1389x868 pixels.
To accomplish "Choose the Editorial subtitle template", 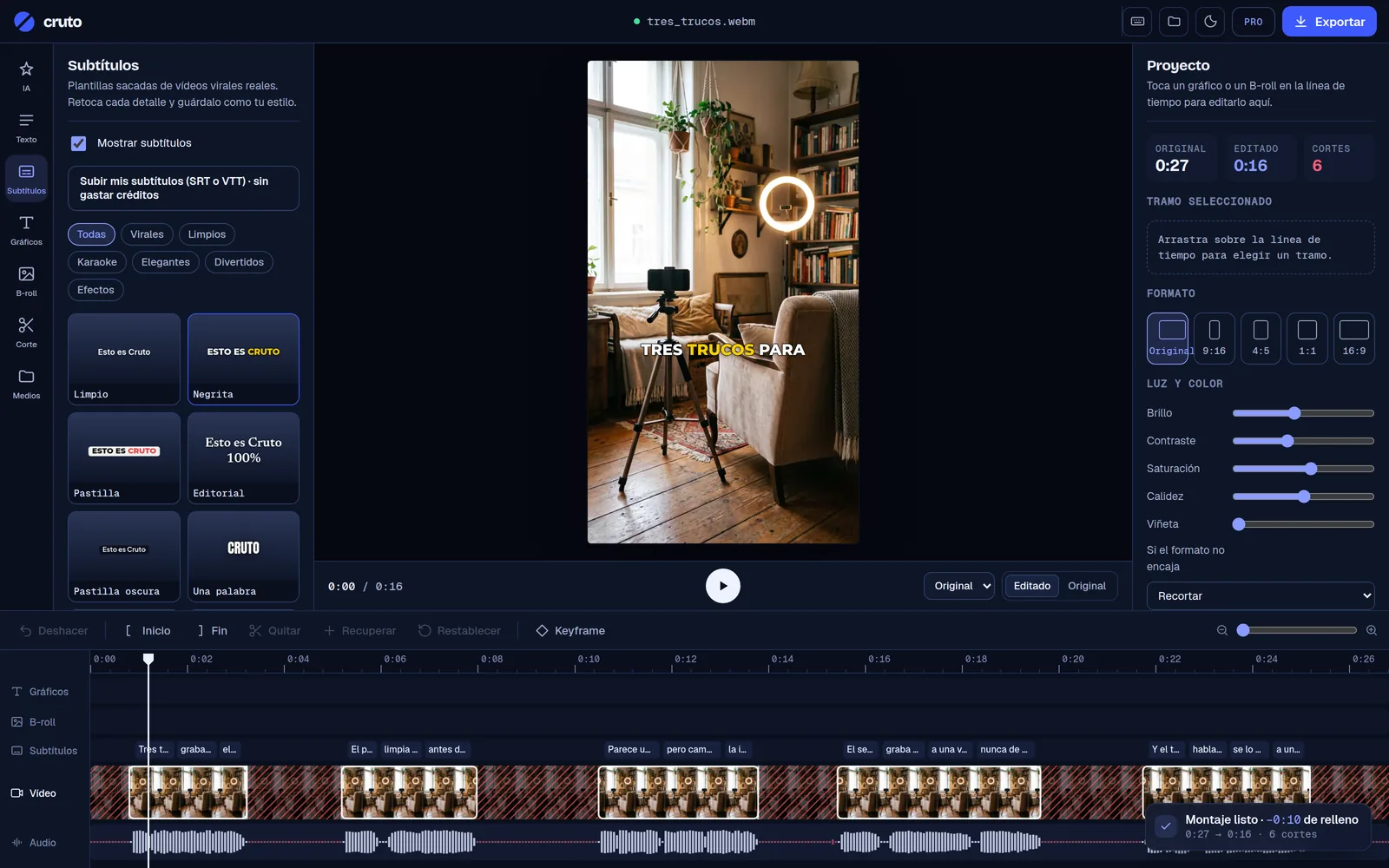I will pyautogui.click(x=243, y=457).
